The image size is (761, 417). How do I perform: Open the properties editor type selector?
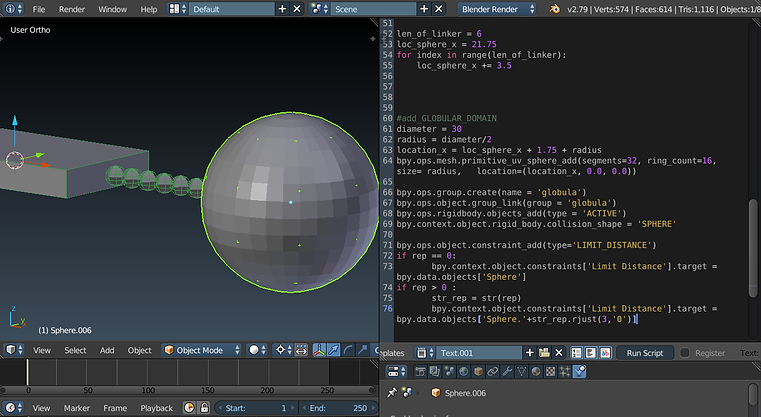(396, 371)
